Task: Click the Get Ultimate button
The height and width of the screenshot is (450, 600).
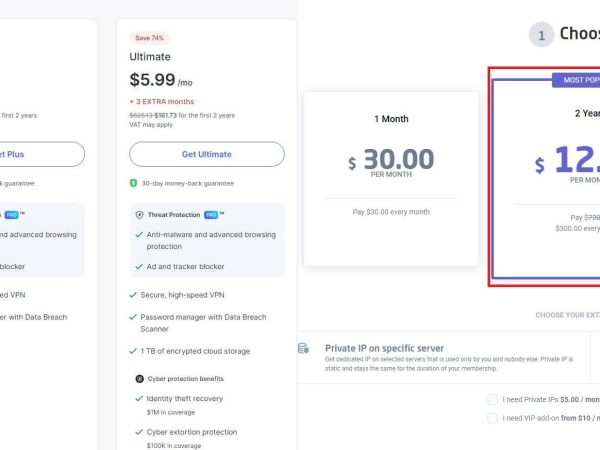Action: [x=207, y=154]
